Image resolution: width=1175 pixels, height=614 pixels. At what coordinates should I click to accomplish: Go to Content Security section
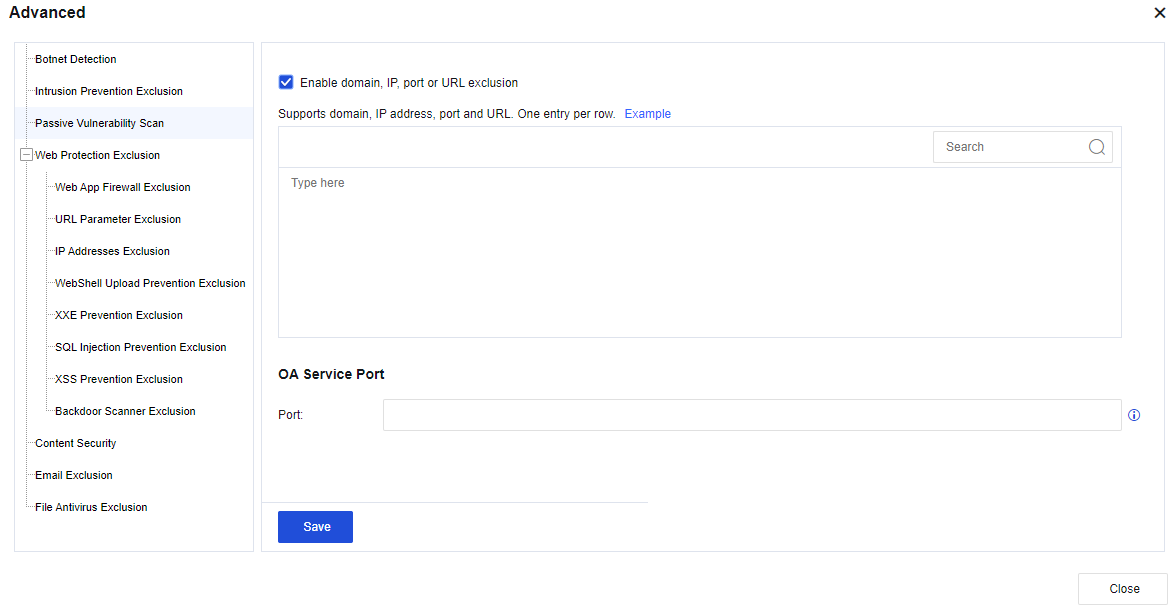pos(76,443)
